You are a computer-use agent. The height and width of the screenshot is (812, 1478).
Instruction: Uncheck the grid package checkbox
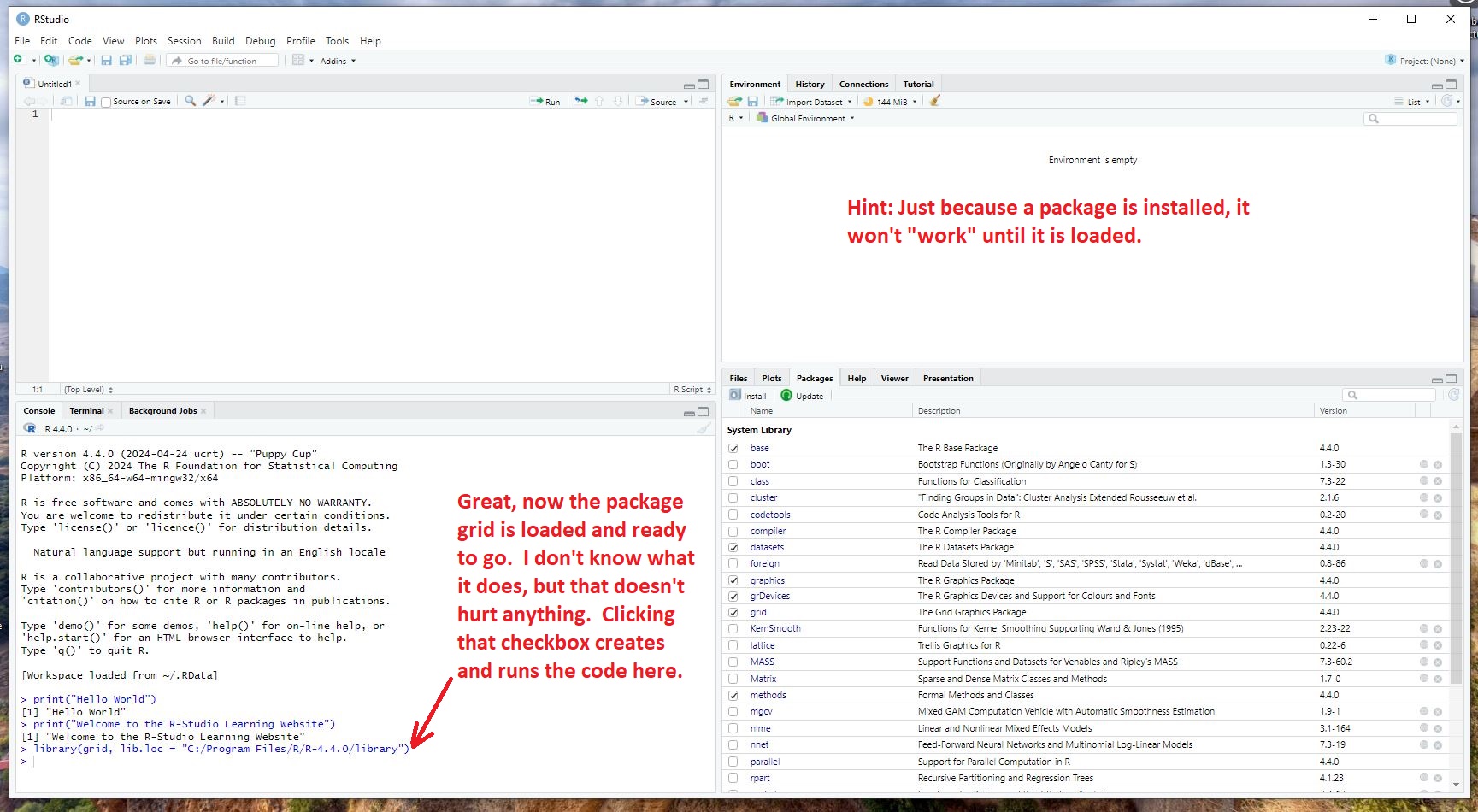click(733, 613)
